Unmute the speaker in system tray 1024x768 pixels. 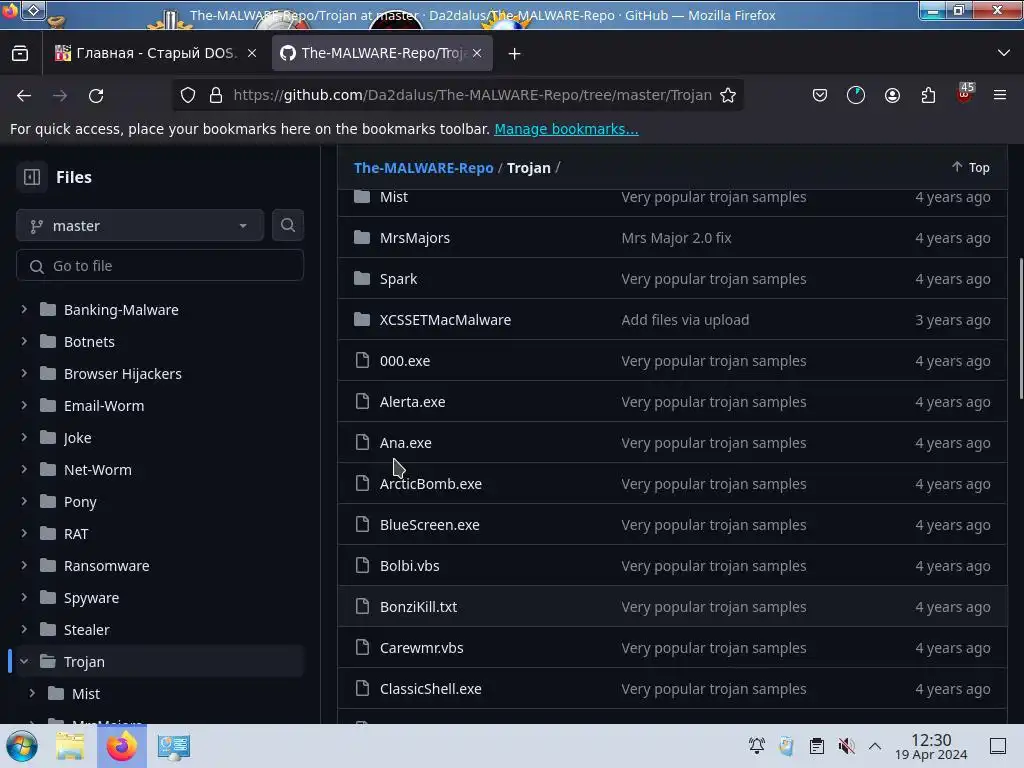tap(846, 746)
